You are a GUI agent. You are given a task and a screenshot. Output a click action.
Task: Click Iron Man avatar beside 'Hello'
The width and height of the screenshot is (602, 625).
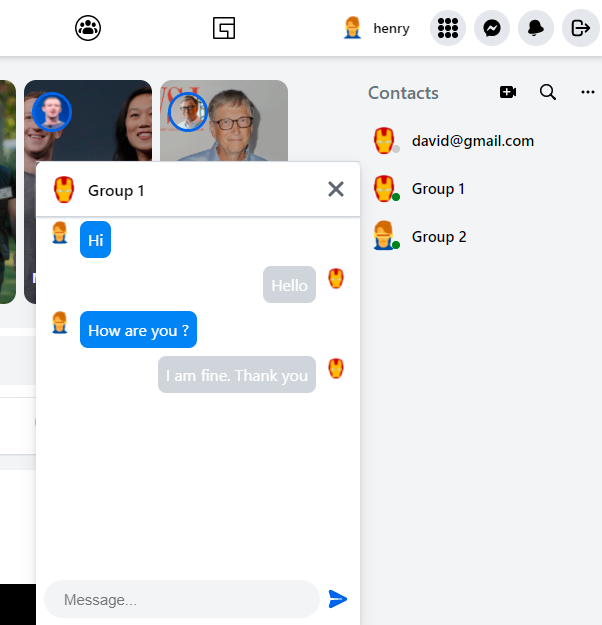tap(336, 278)
